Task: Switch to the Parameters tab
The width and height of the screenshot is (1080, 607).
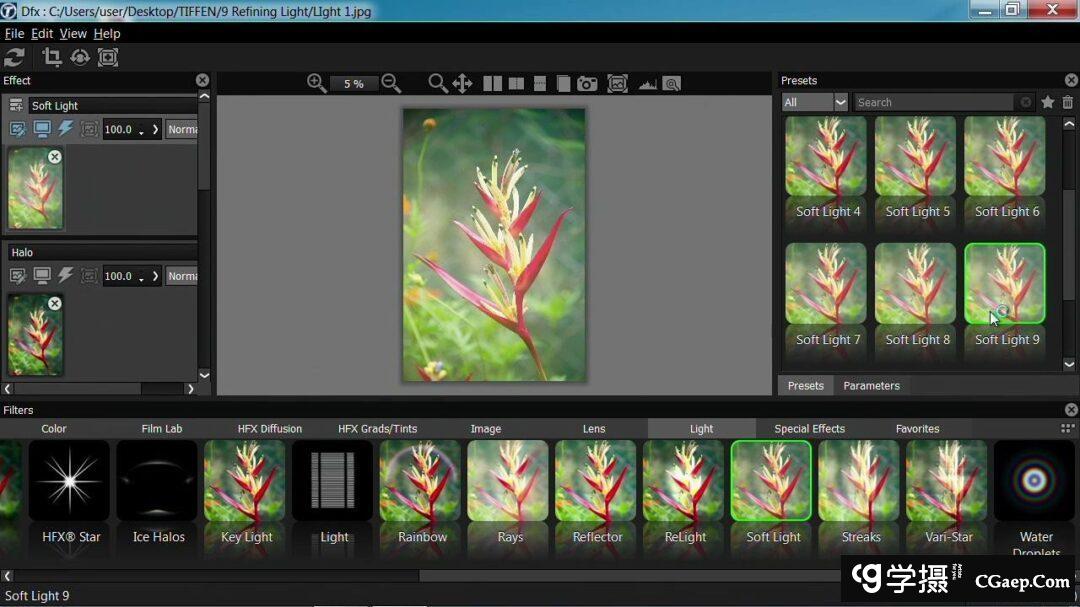Action: click(871, 386)
